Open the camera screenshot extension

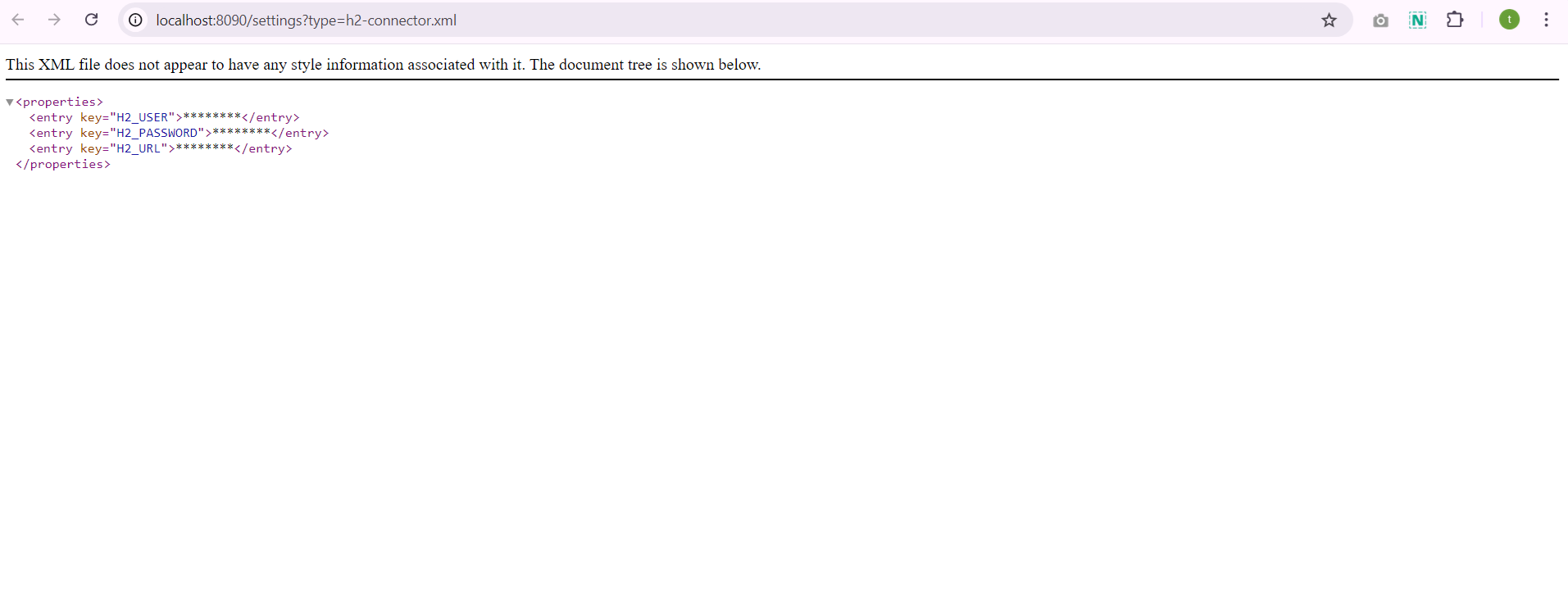pyautogui.click(x=1380, y=20)
